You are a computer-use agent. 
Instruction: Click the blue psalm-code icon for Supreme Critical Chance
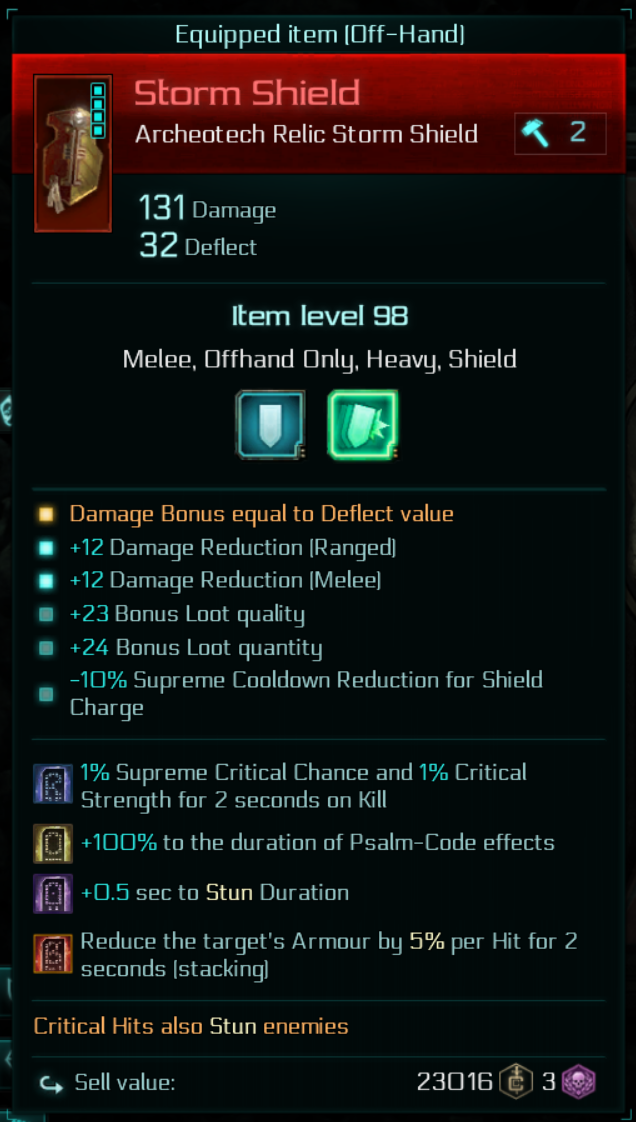[x=52, y=785]
